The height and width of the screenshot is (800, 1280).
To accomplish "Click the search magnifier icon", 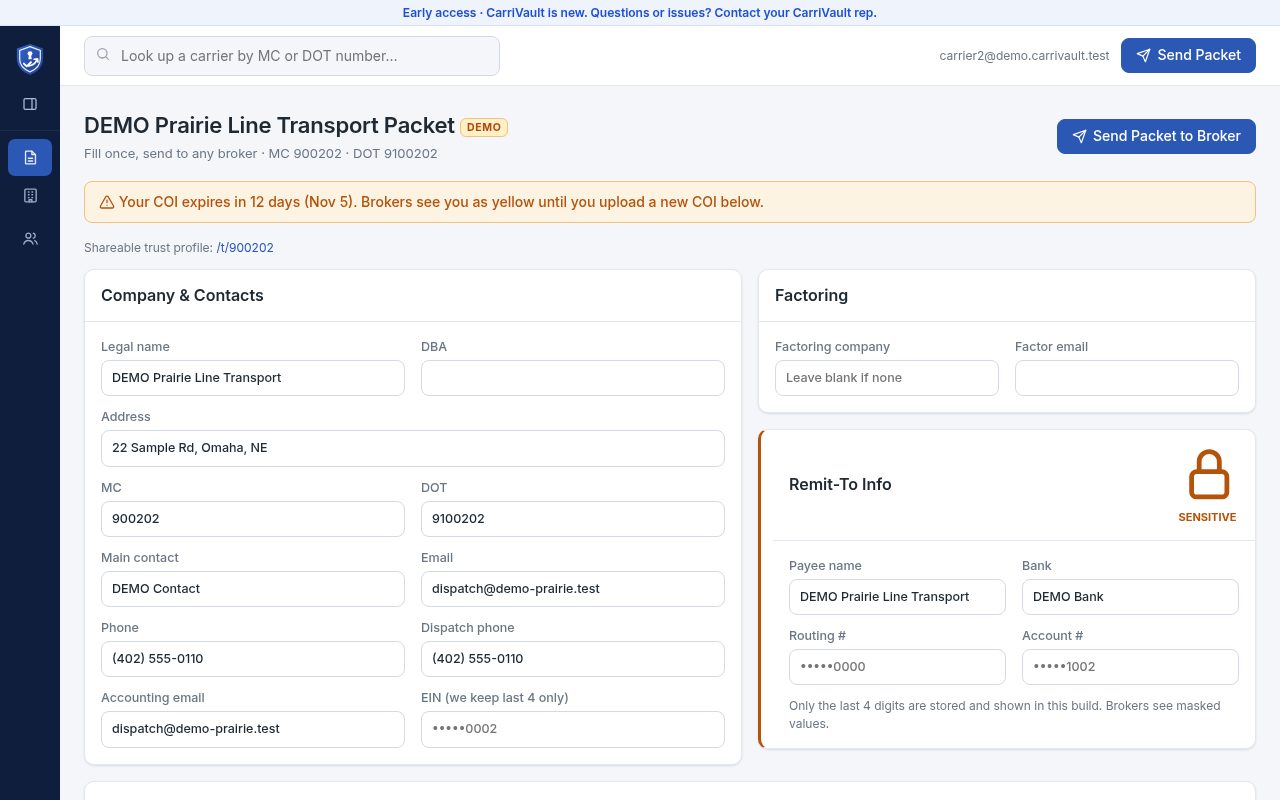I will (103, 55).
